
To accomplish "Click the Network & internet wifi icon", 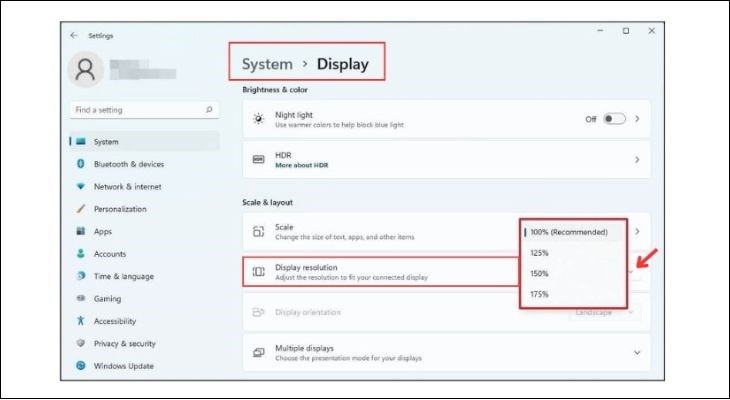I will coord(80,187).
